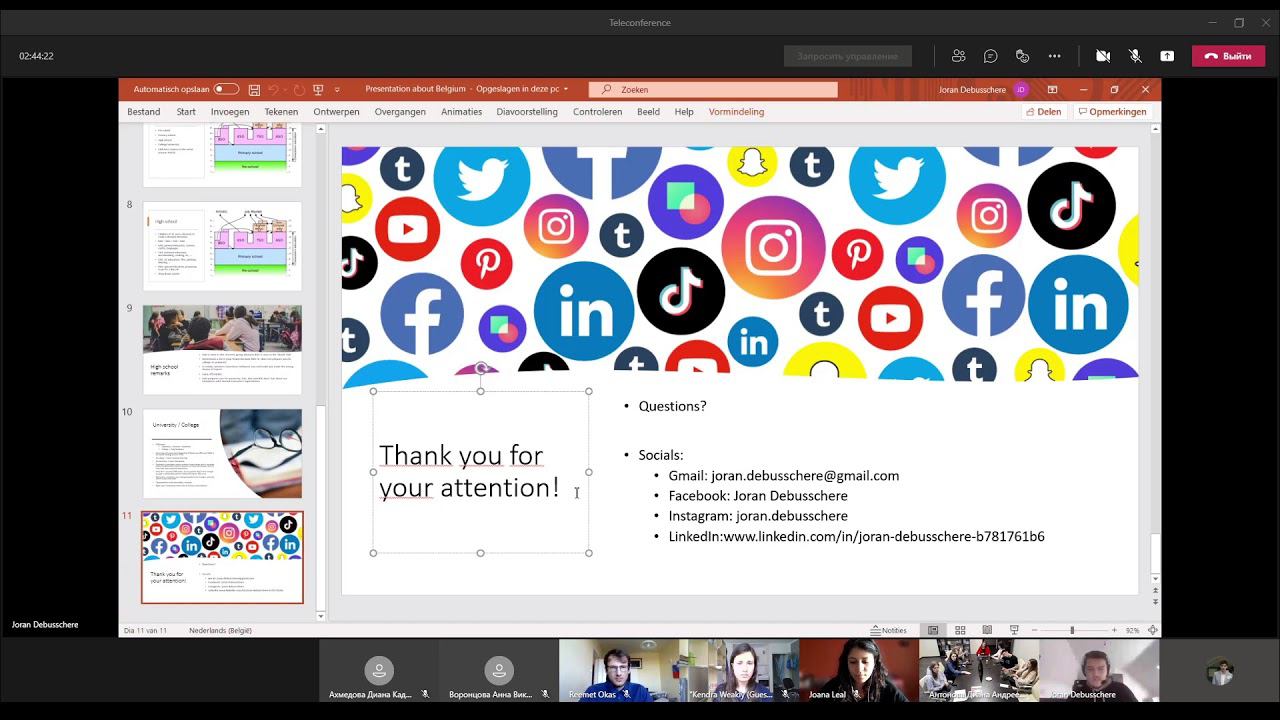Switch to Normal view in status bar
Viewport: 1280px width, 720px height.
point(933,630)
